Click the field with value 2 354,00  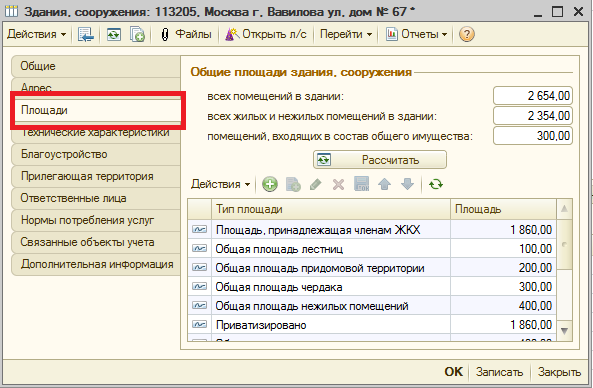click(x=533, y=116)
